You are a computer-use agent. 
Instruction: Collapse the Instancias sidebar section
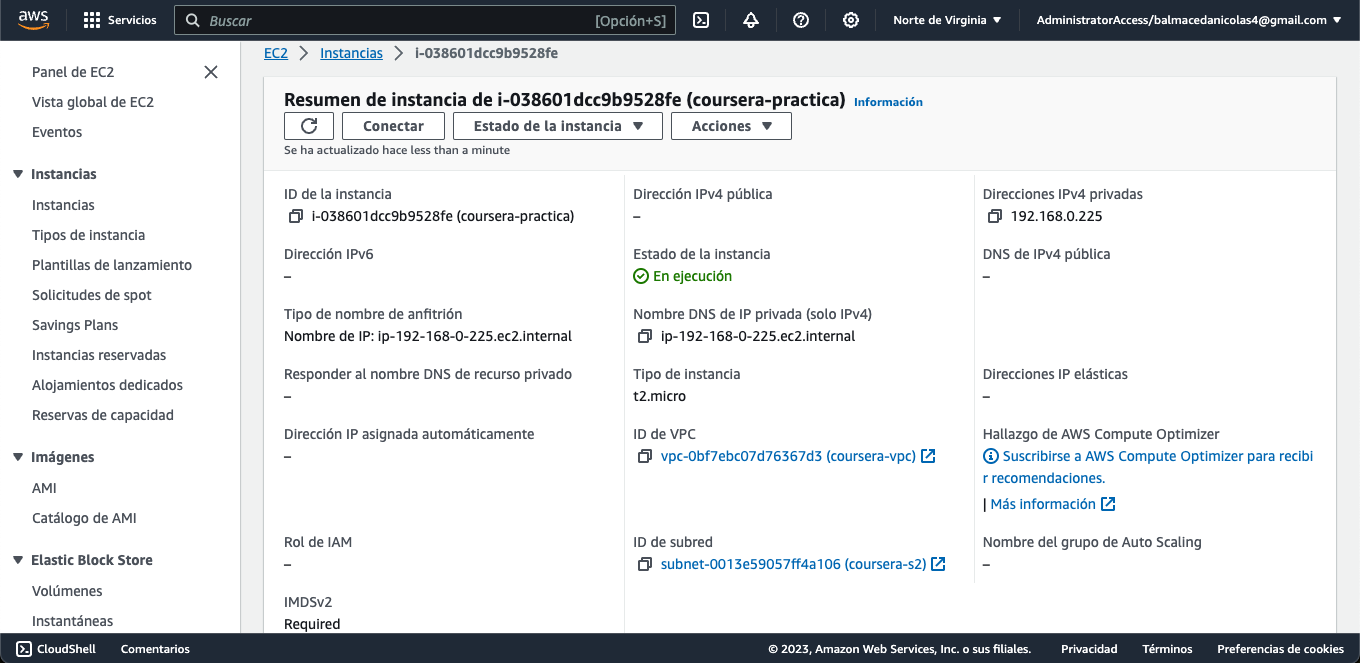pyautogui.click(x=18, y=174)
